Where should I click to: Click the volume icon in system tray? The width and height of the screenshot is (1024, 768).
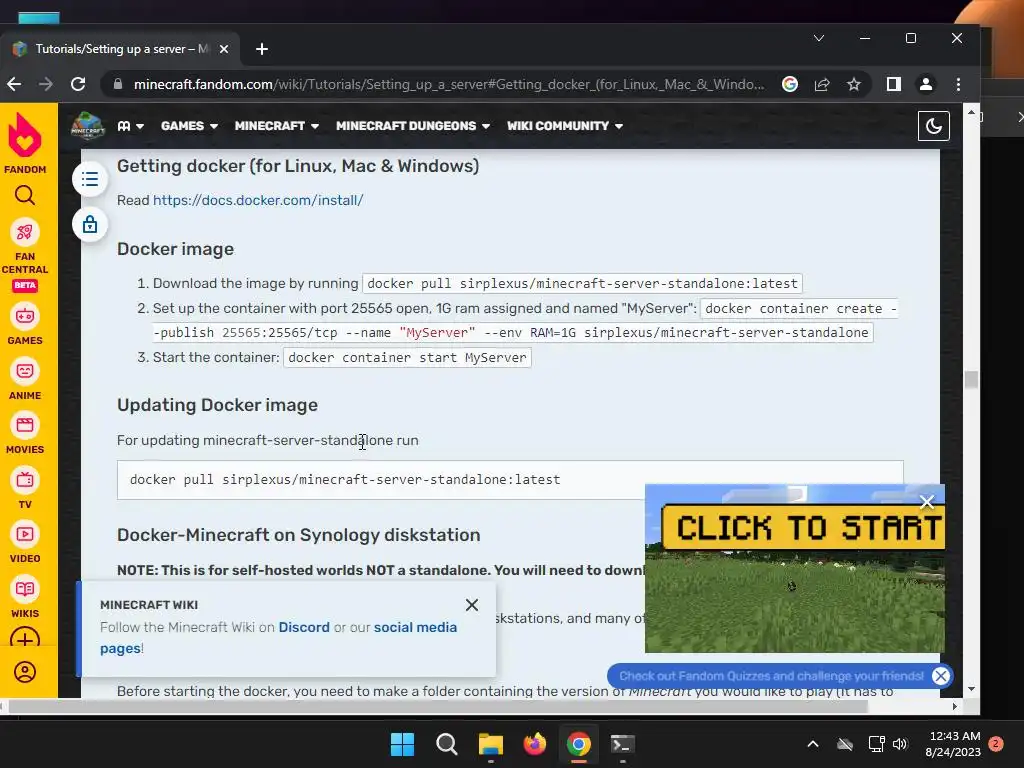pyautogui.click(x=900, y=744)
